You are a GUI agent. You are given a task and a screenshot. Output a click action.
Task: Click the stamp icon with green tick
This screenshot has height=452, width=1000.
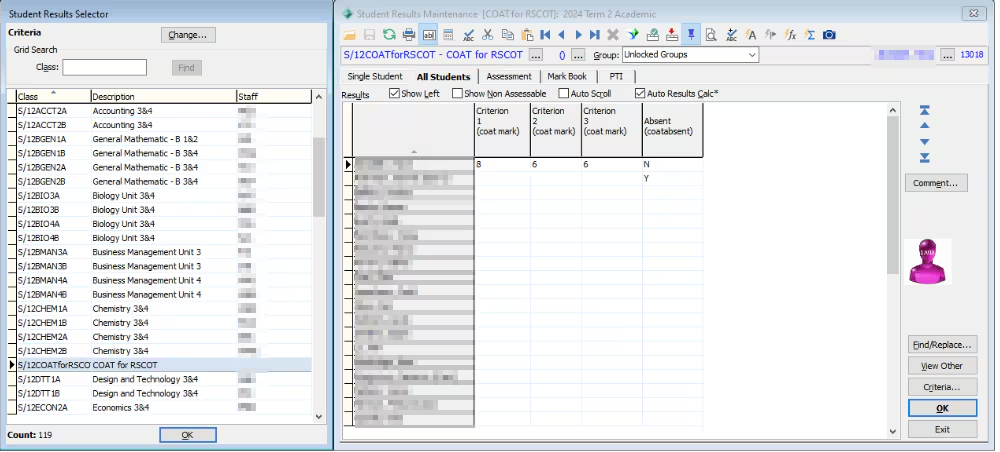click(652, 35)
